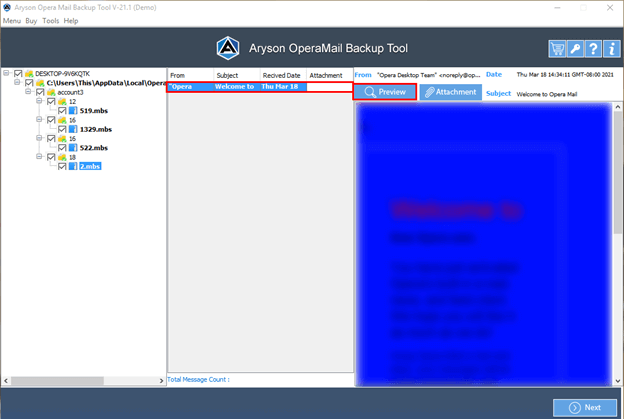This screenshot has width=624, height=419.
Task: Click preview pane scroll down arrow
Action: click(x=618, y=381)
